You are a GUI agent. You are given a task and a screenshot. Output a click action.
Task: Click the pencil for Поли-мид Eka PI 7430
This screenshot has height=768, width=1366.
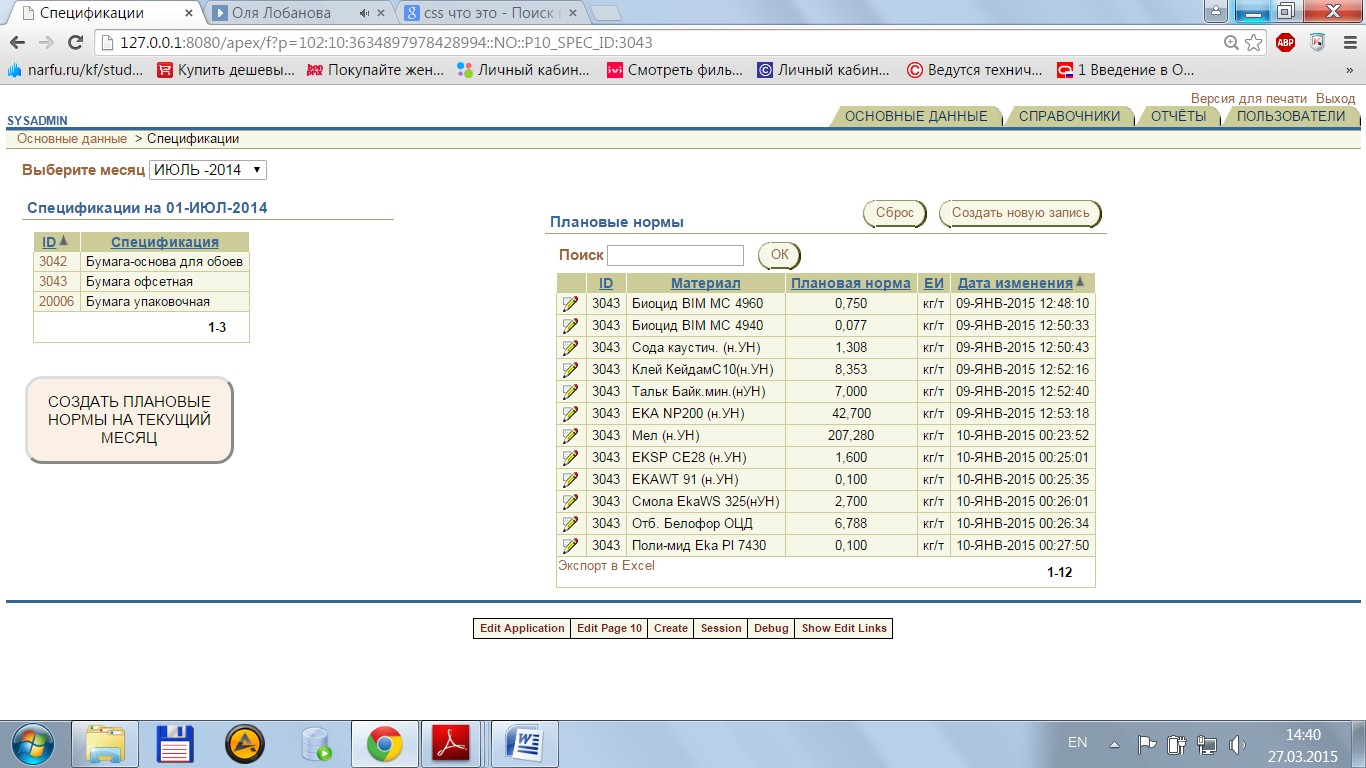click(x=571, y=545)
